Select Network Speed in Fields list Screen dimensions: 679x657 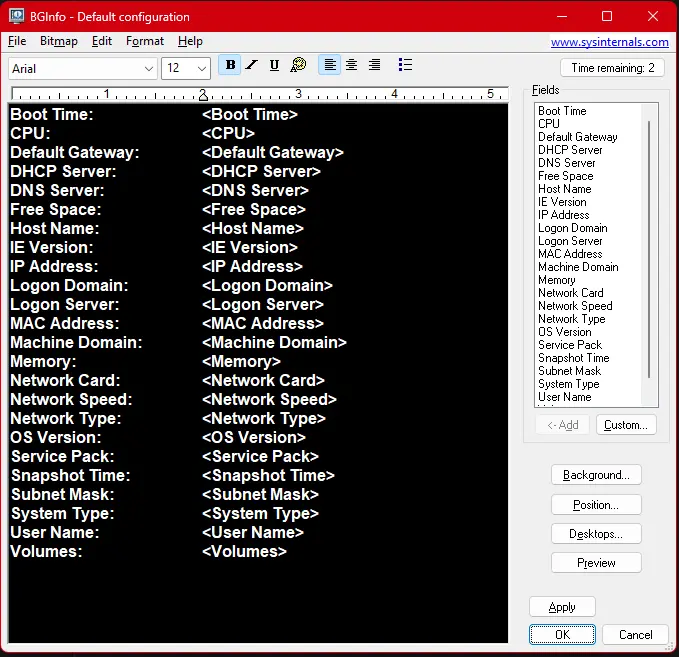575,306
